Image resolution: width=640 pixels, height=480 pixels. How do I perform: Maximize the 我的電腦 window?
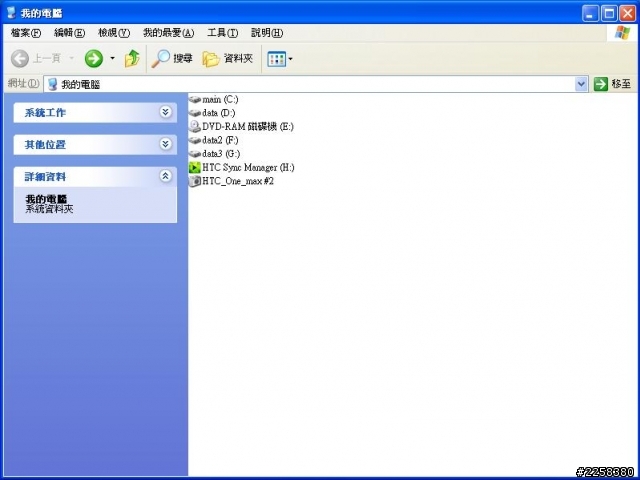pos(609,14)
